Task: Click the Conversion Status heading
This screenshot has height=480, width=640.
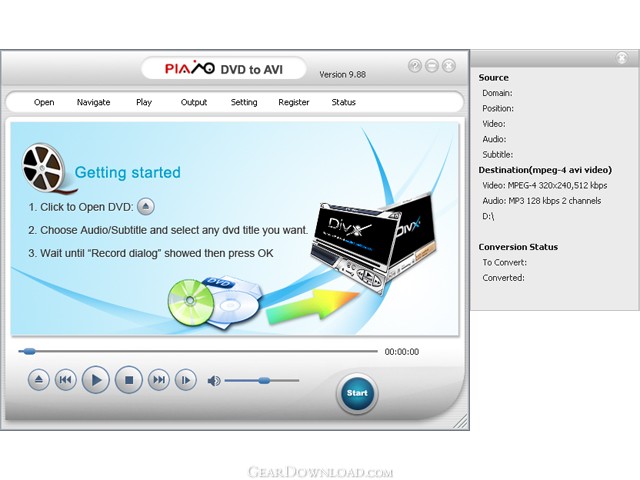Action: click(518, 247)
